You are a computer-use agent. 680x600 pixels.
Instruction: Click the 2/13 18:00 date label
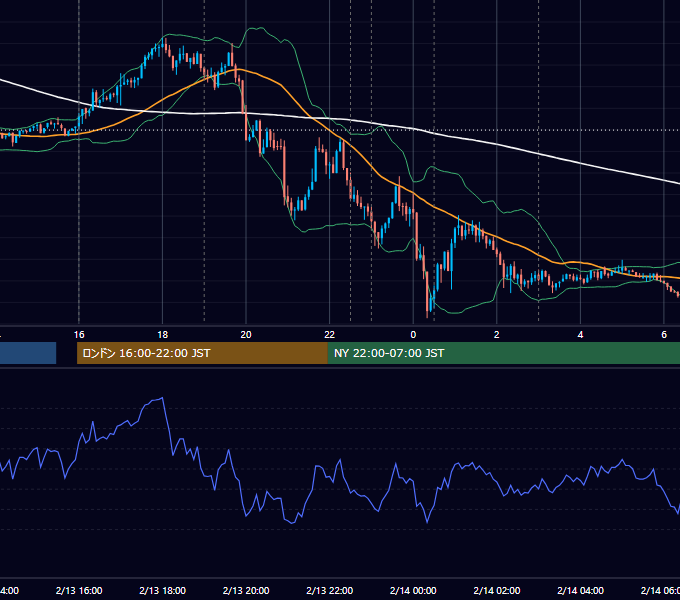pyautogui.click(x=163, y=590)
